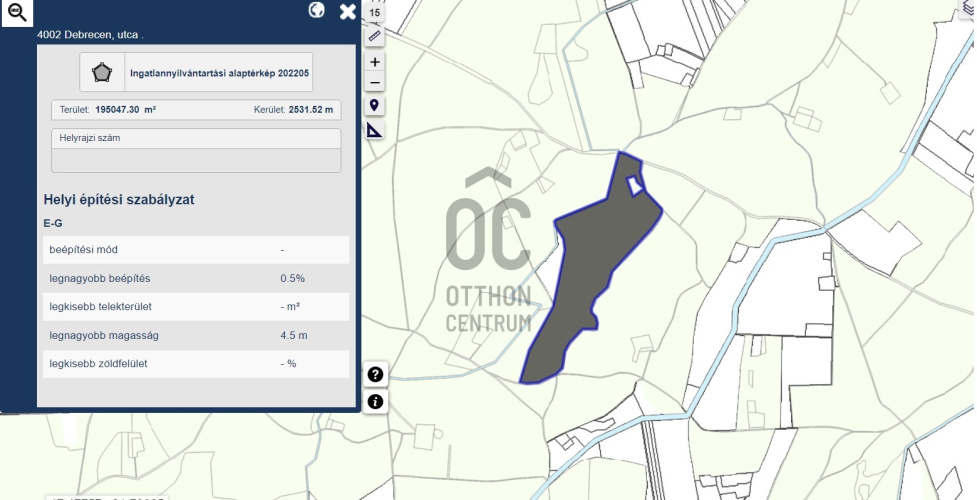
Task: Click the legnagyobb beépítés 0.5% row
Action: [x=196, y=278]
